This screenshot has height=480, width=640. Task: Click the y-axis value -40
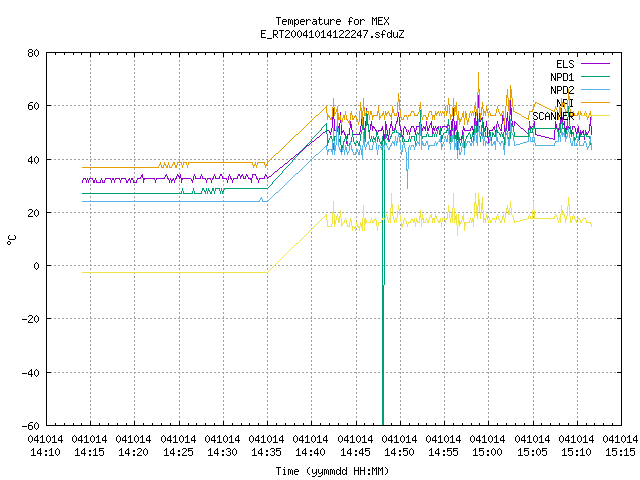tap(31, 373)
